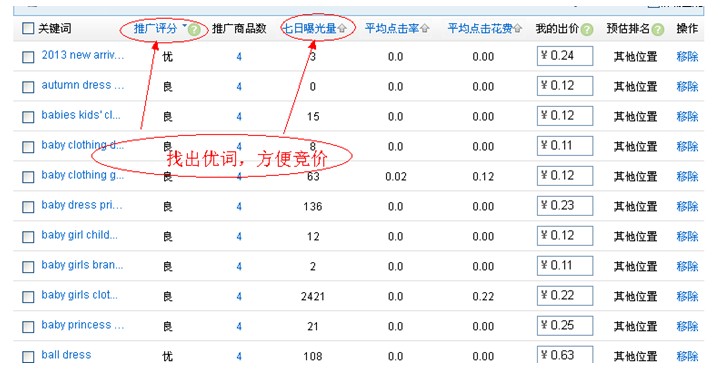Open keyword babies kids' cl...

(x=81, y=115)
